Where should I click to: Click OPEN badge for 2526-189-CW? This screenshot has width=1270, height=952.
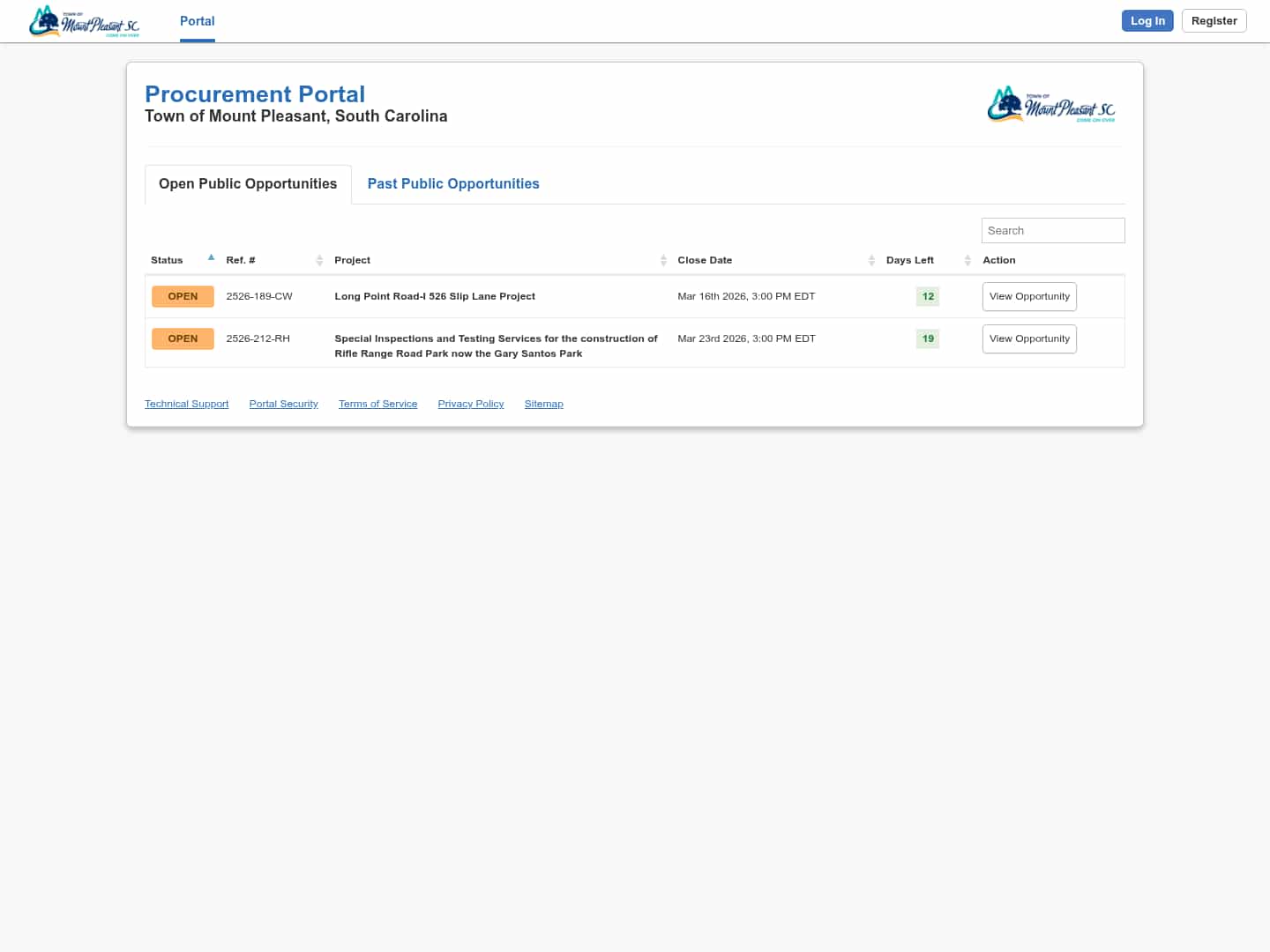183,296
